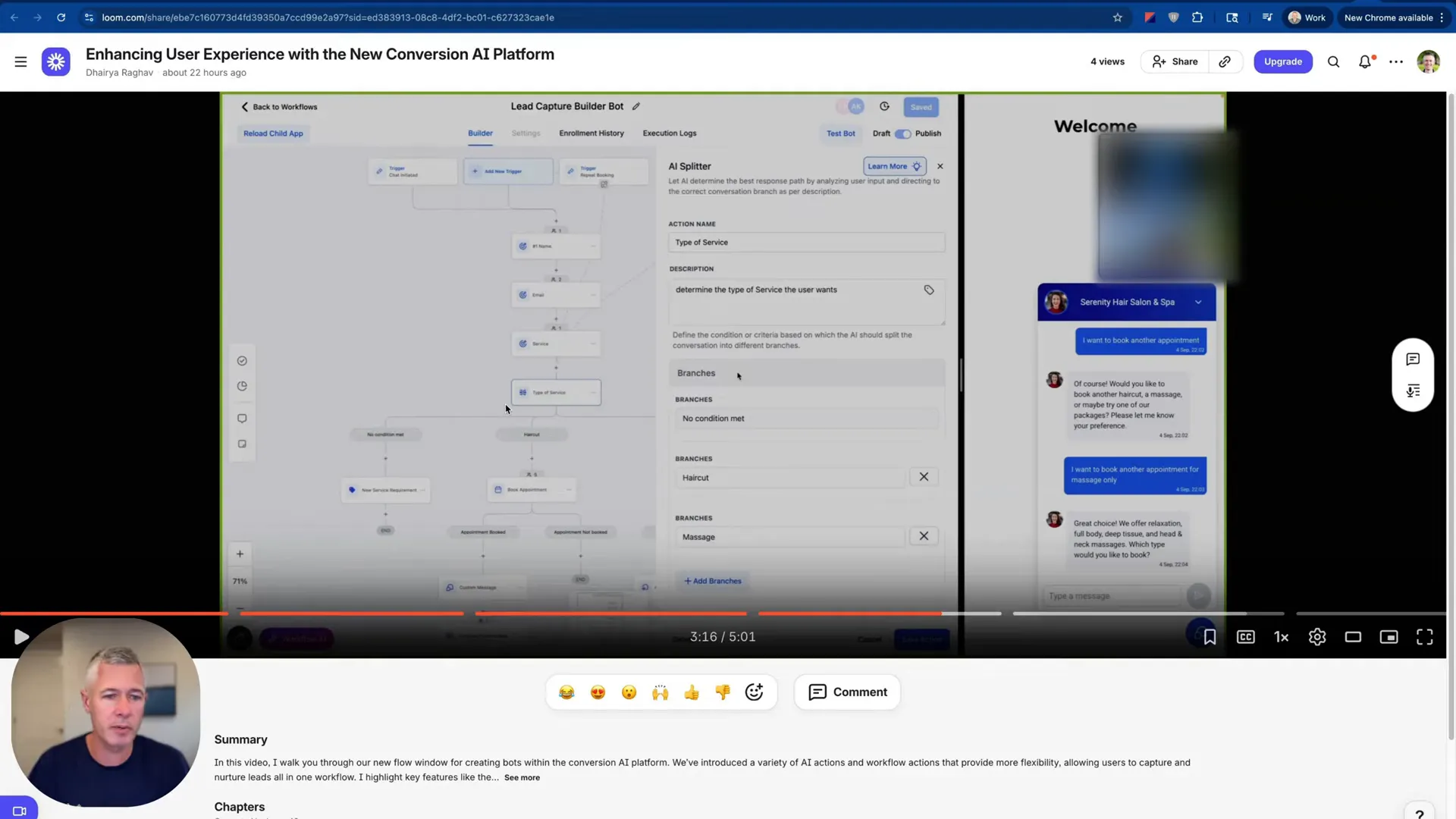
Task: Click the search magnifier in the header
Action: [x=1333, y=61]
